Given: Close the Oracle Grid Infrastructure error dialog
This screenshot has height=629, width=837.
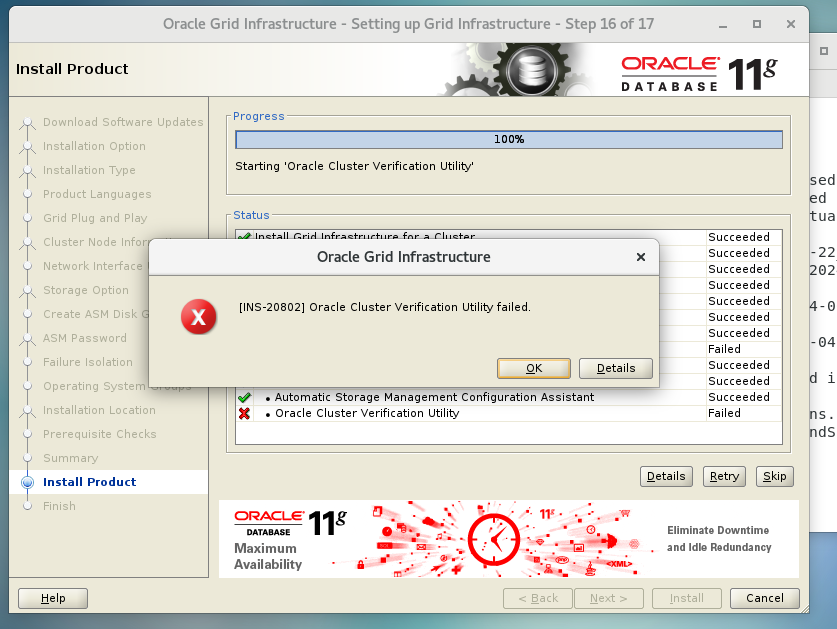Looking at the screenshot, I should pyautogui.click(x=641, y=257).
